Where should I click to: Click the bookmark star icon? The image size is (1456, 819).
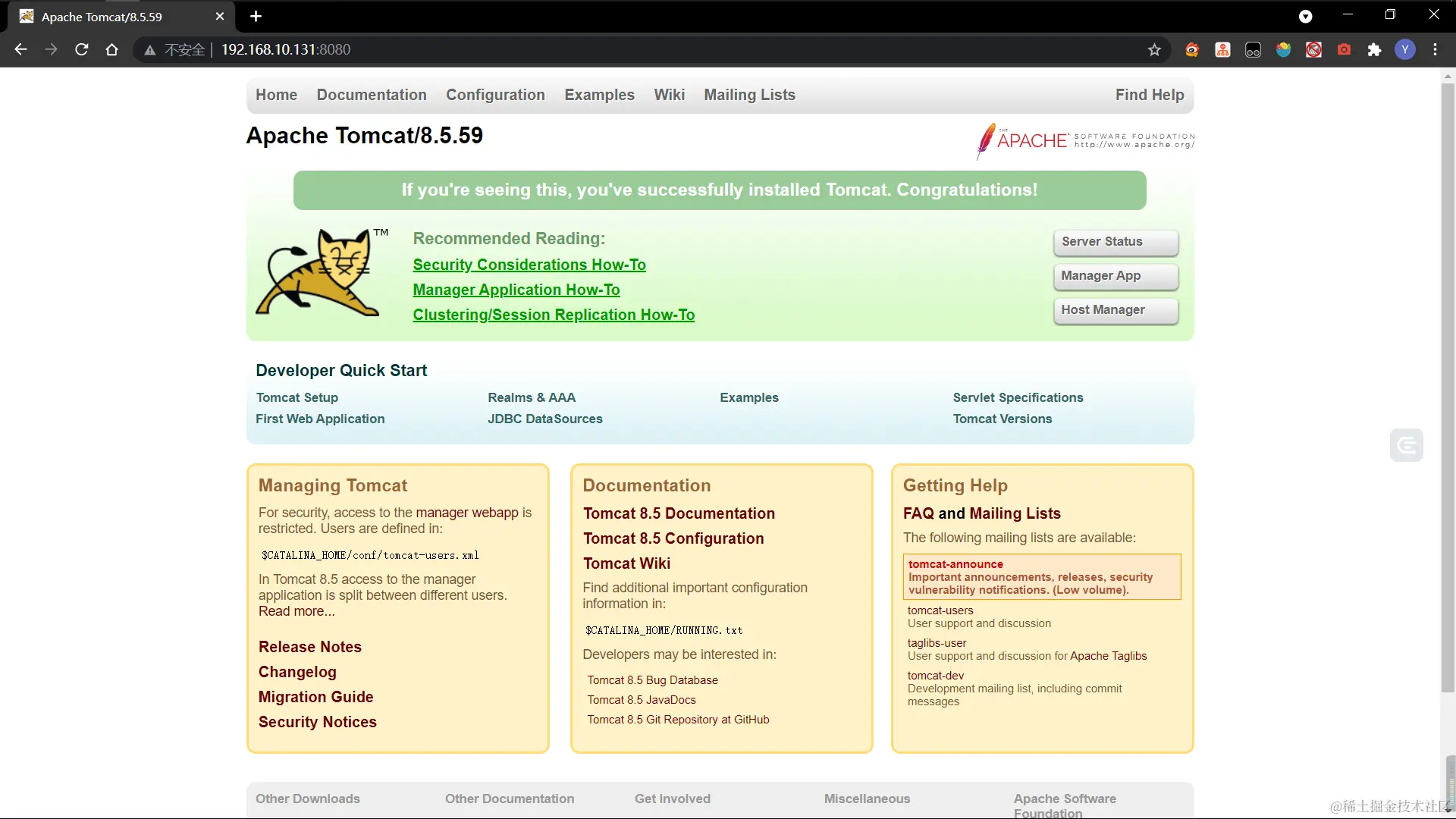coord(1154,50)
